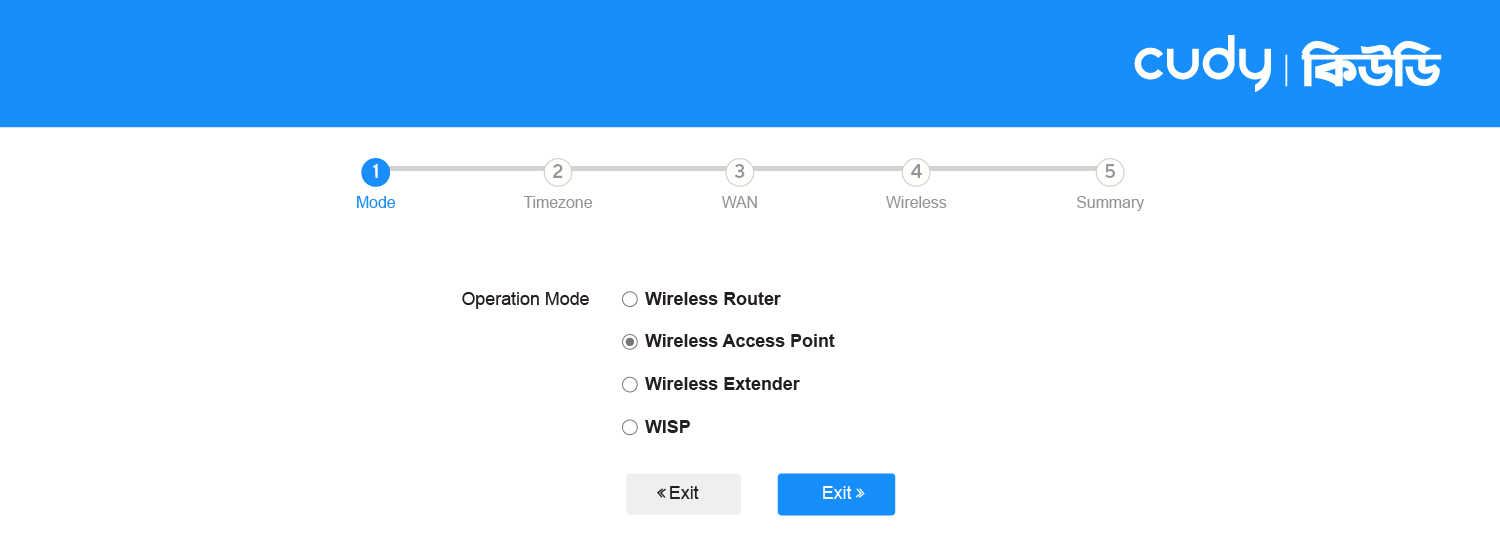Select the Wireless Router radio button
This screenshot has height=556, width=1500.
630,299
